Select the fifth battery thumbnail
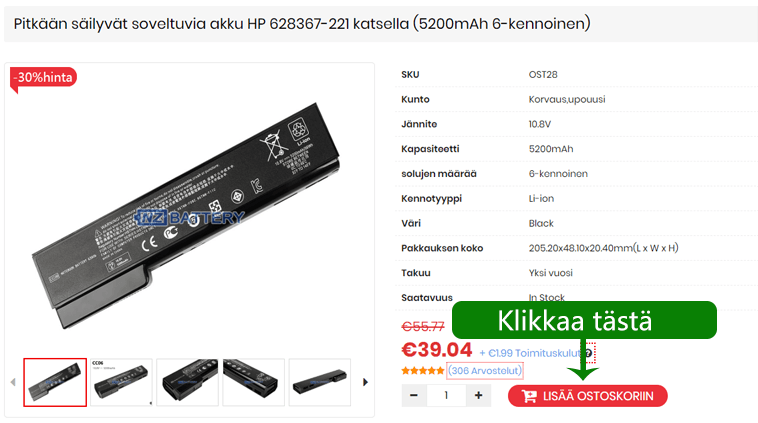The image size is (758, 423). point(320,382)
